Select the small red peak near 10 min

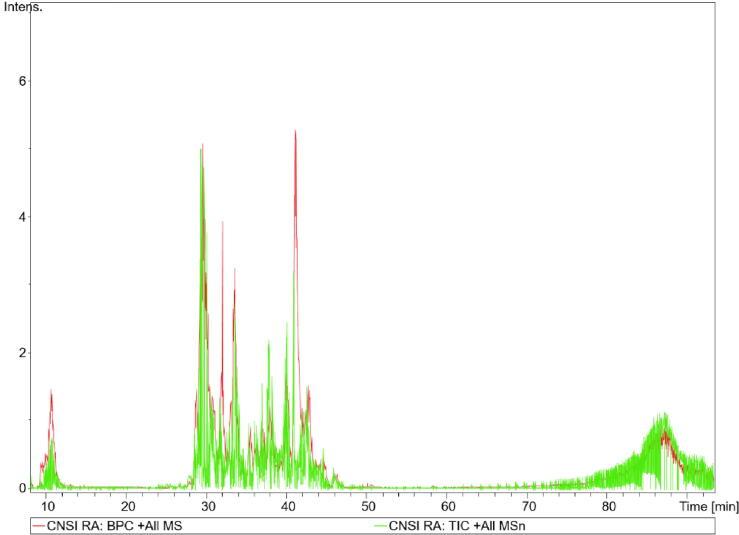click(x=51, y=393)
